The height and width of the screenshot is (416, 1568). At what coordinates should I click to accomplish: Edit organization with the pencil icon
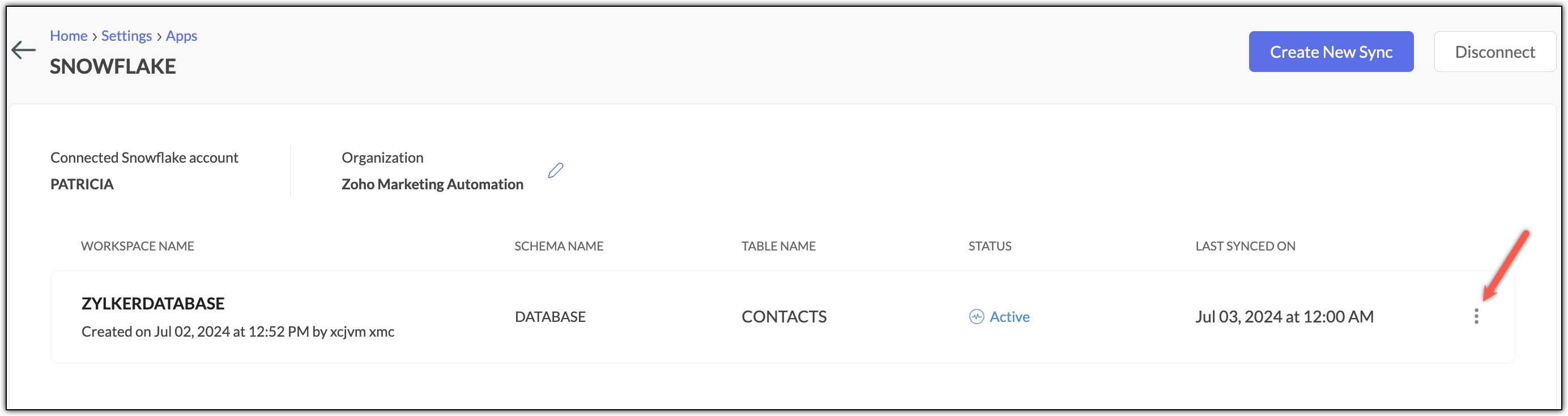point(555,171)
